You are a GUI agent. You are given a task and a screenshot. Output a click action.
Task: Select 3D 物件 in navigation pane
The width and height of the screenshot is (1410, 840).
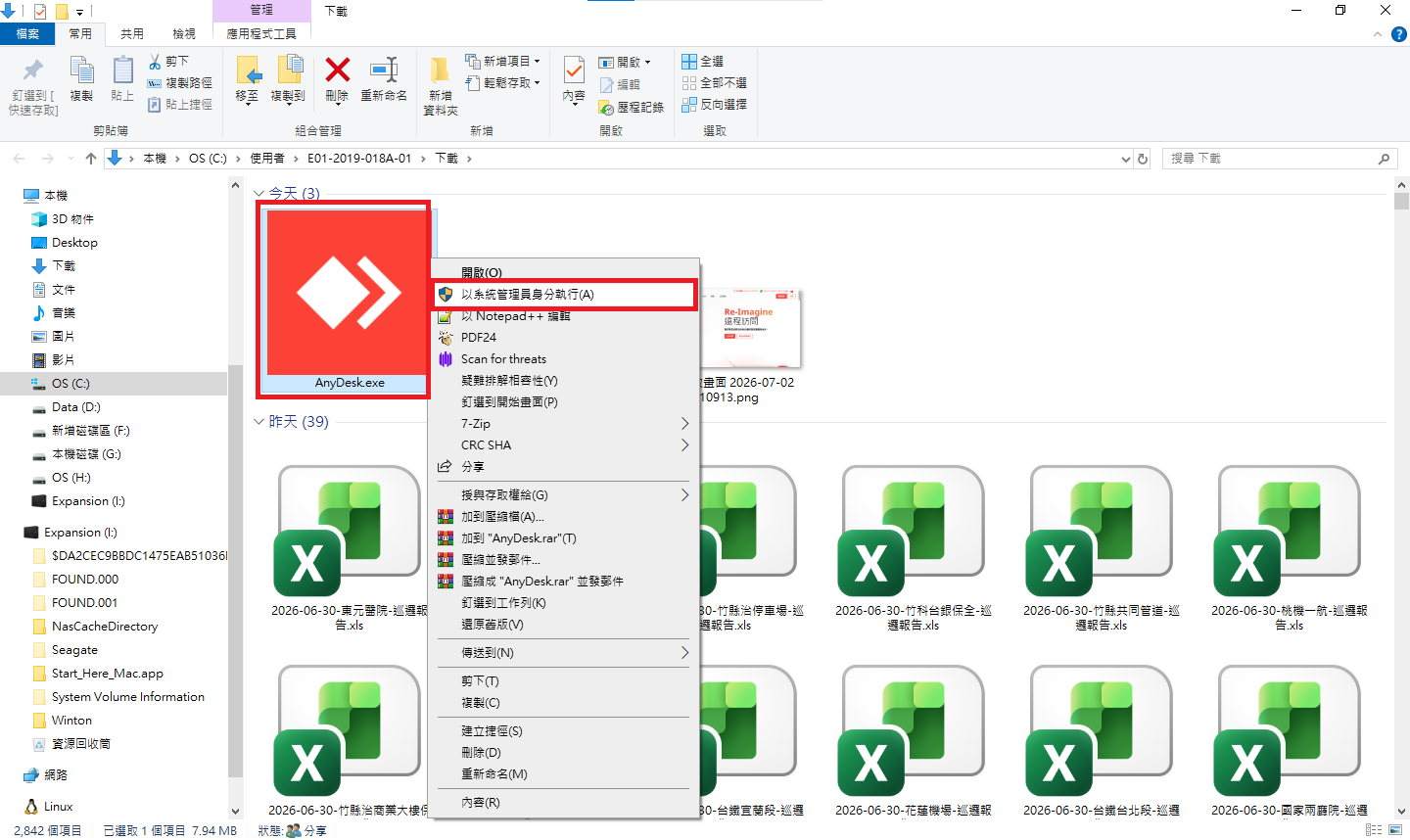coord(72,218)
